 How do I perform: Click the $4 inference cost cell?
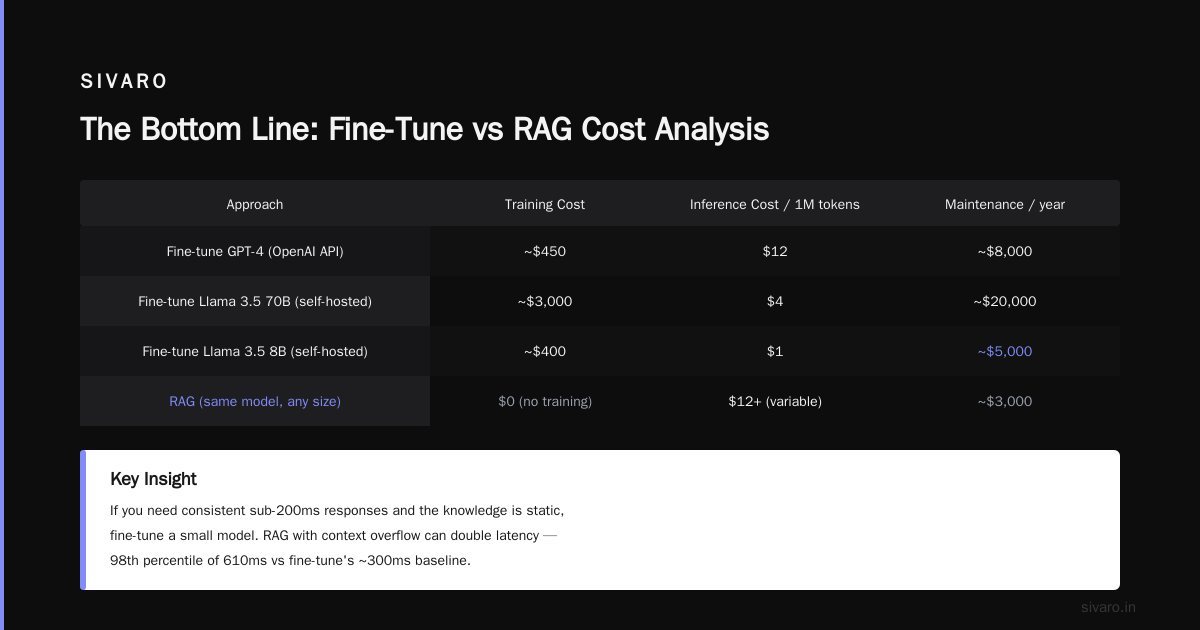point(775,302)
